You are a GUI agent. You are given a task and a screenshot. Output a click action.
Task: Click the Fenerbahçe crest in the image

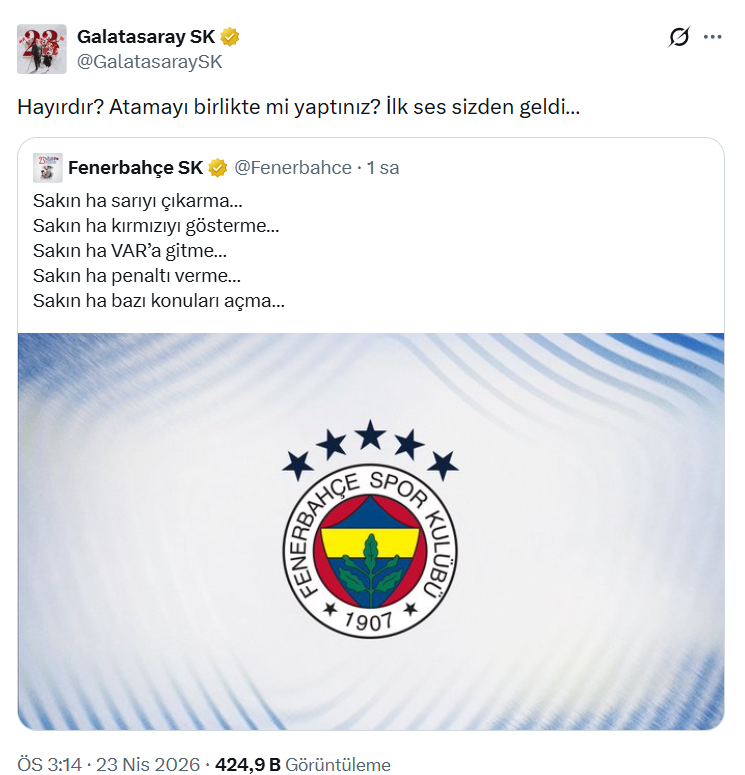tap(370, 551)
